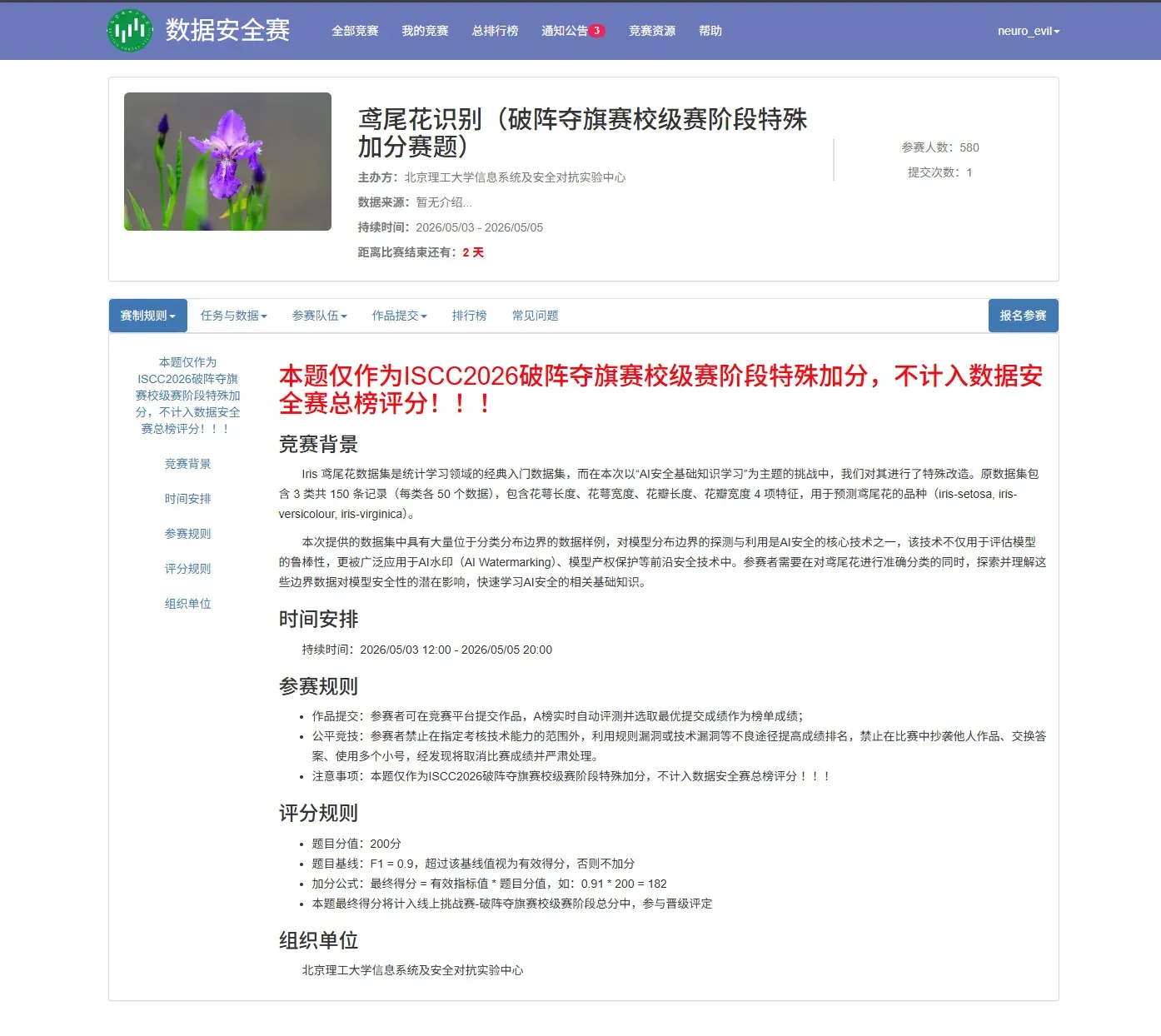Jump to 本题仅作为ISCC2026 sidebar anchor link
The height and width of the screenshot is (1036, 1161).
188,396
